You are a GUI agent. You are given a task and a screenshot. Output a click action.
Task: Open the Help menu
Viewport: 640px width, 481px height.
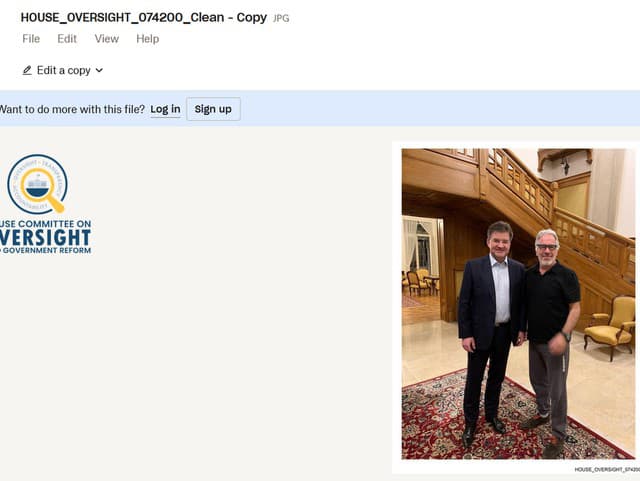point(148,39)
